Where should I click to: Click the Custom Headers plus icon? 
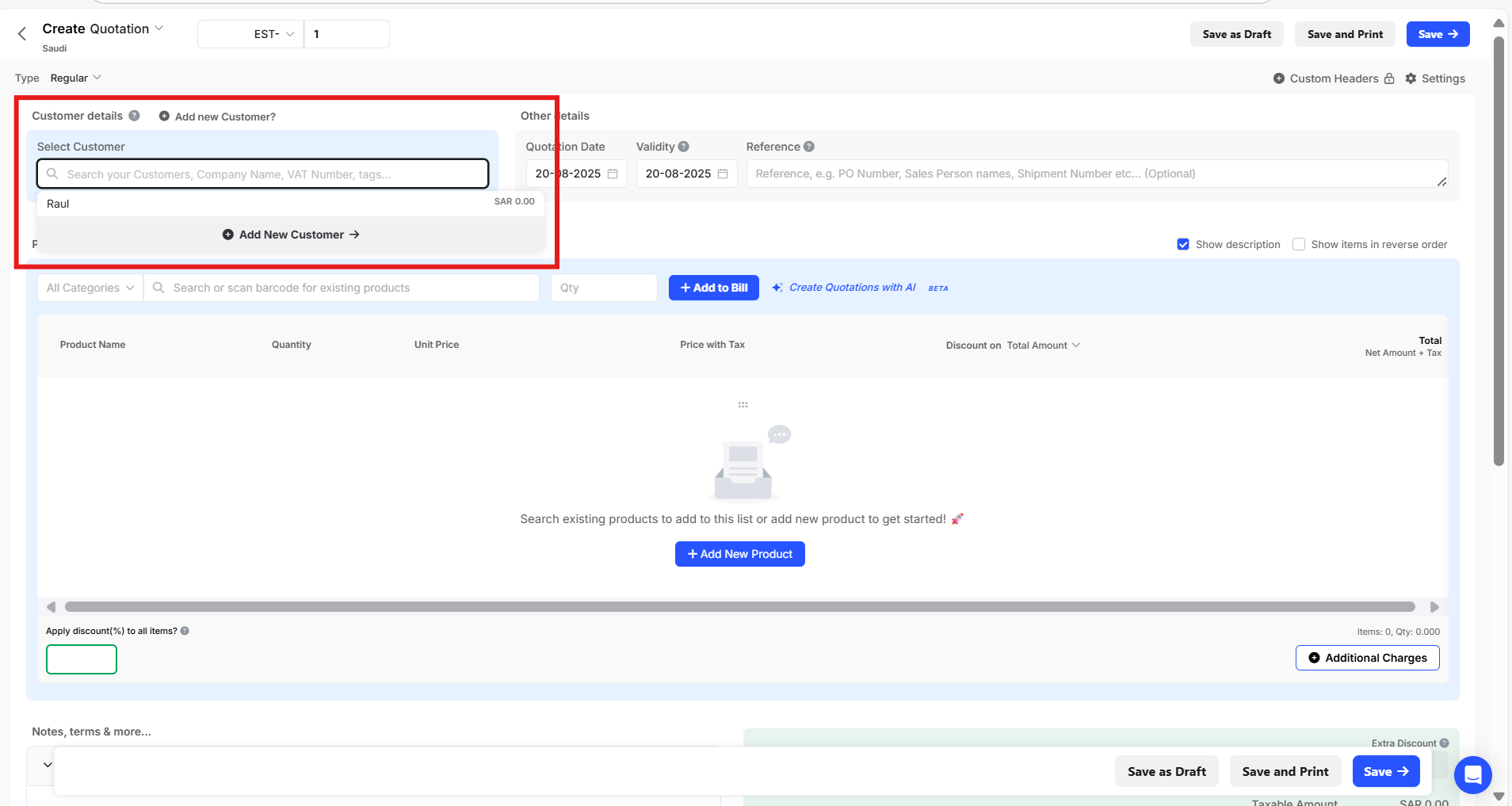coord(1279,78)
